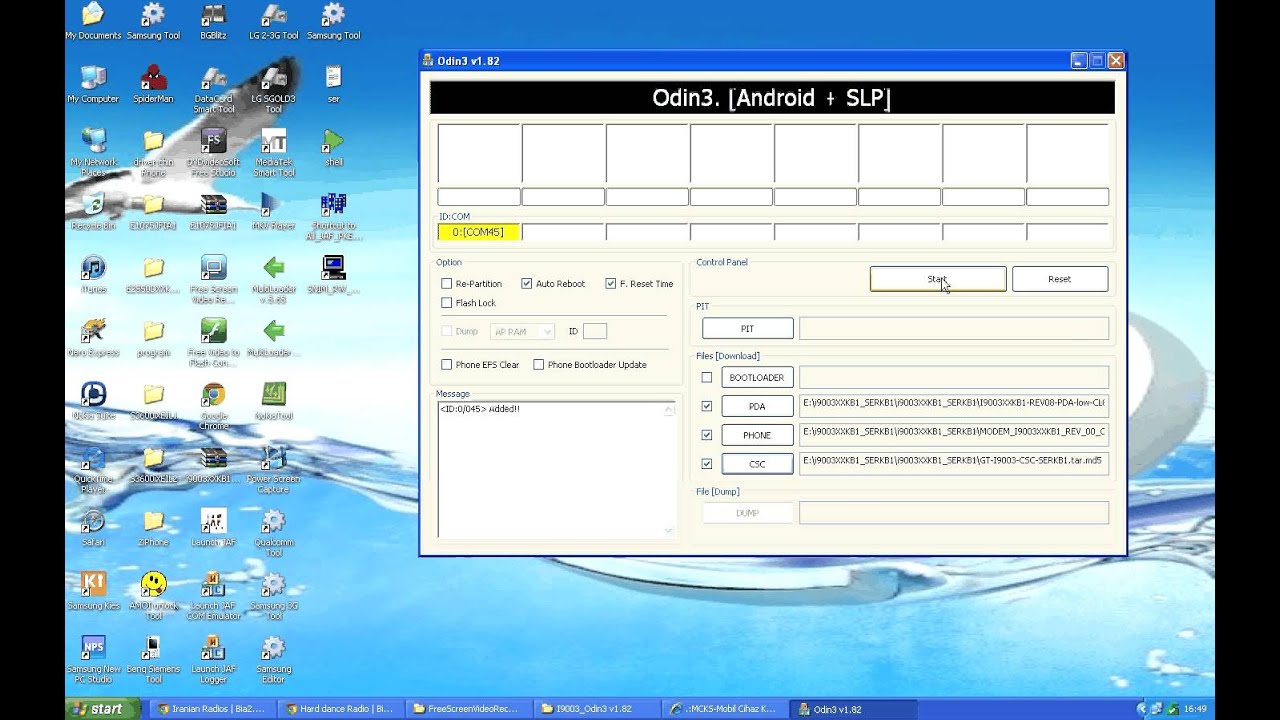The image size is (1280, 720).
Task: Enable the Flash Lock checkbox
Action: (447, 303)
